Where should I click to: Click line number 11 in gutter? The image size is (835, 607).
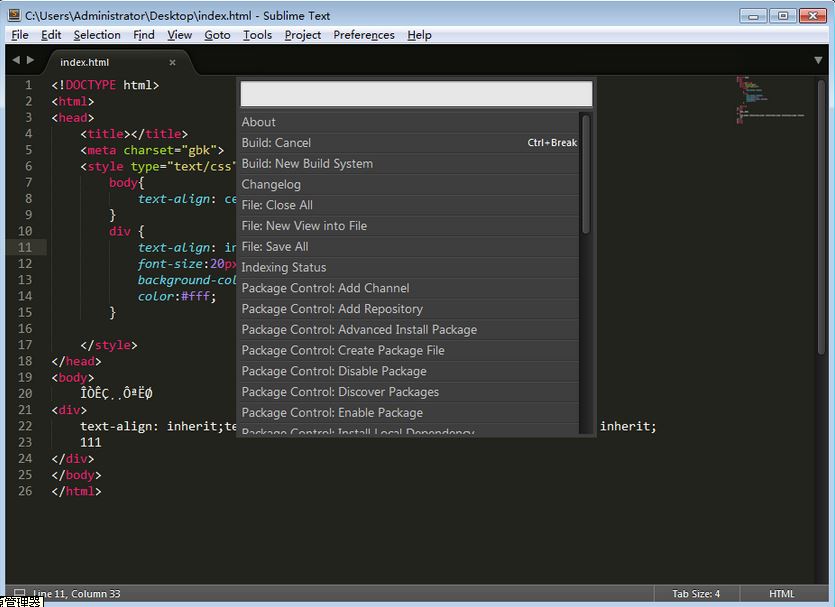(25, 247)
